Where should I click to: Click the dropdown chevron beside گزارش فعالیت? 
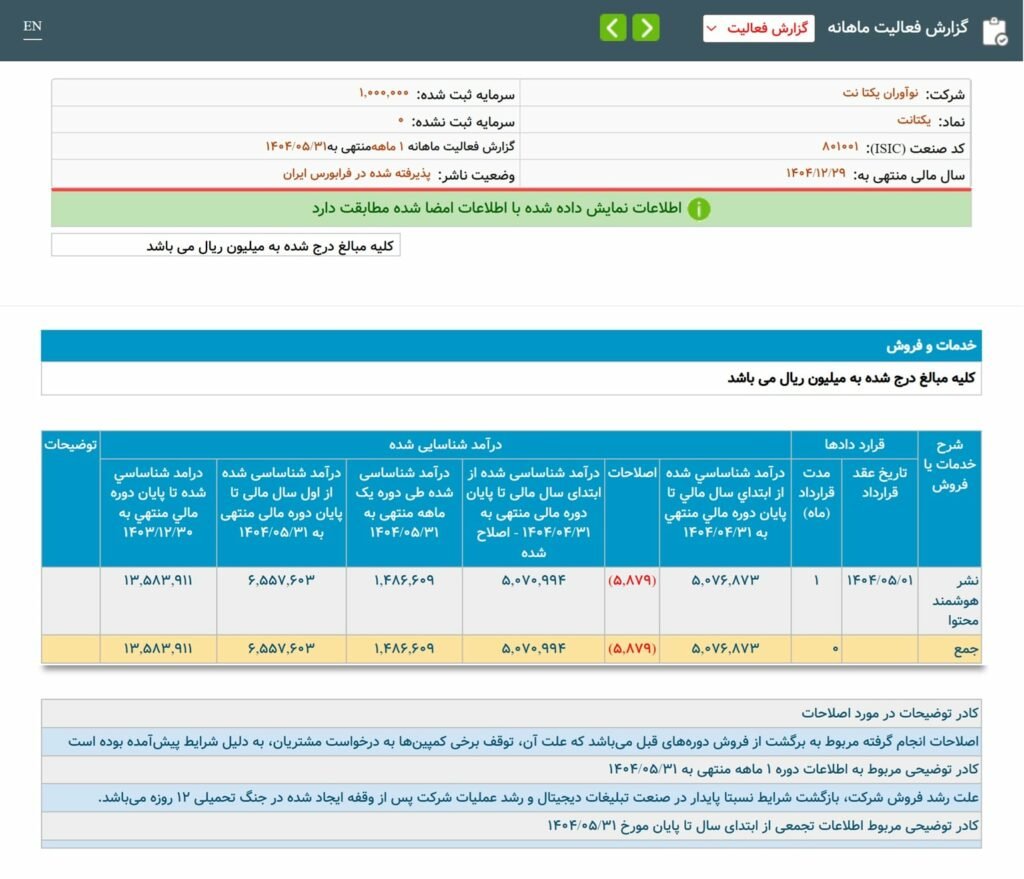tap(712, 29)
